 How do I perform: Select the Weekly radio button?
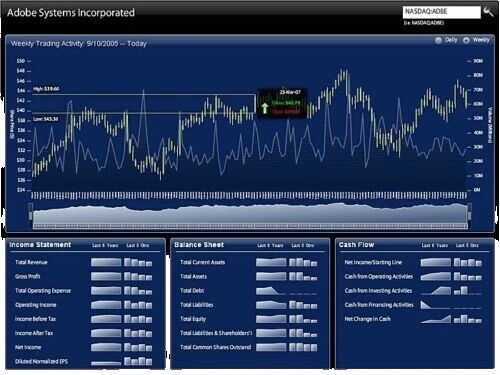coord(466,40)
